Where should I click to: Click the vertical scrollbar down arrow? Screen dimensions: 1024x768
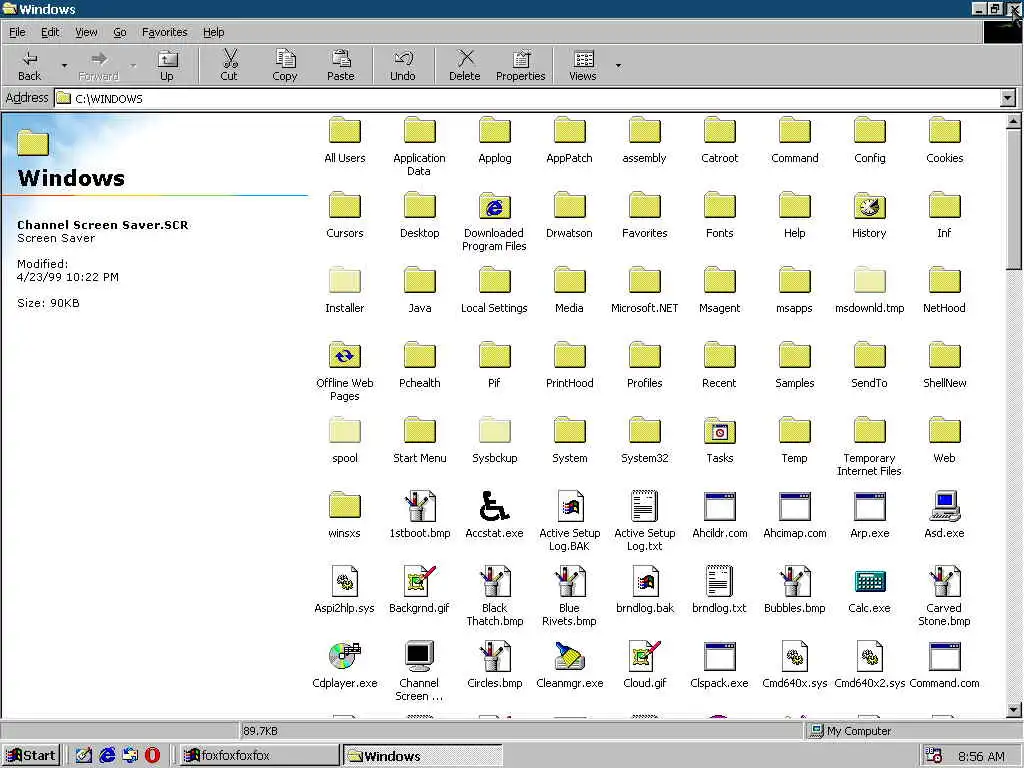pos(1014,709)
